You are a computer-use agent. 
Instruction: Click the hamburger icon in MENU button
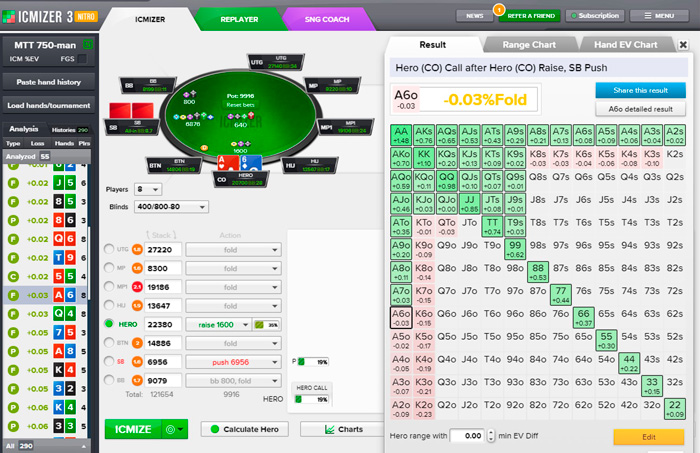tap(648, 16)
